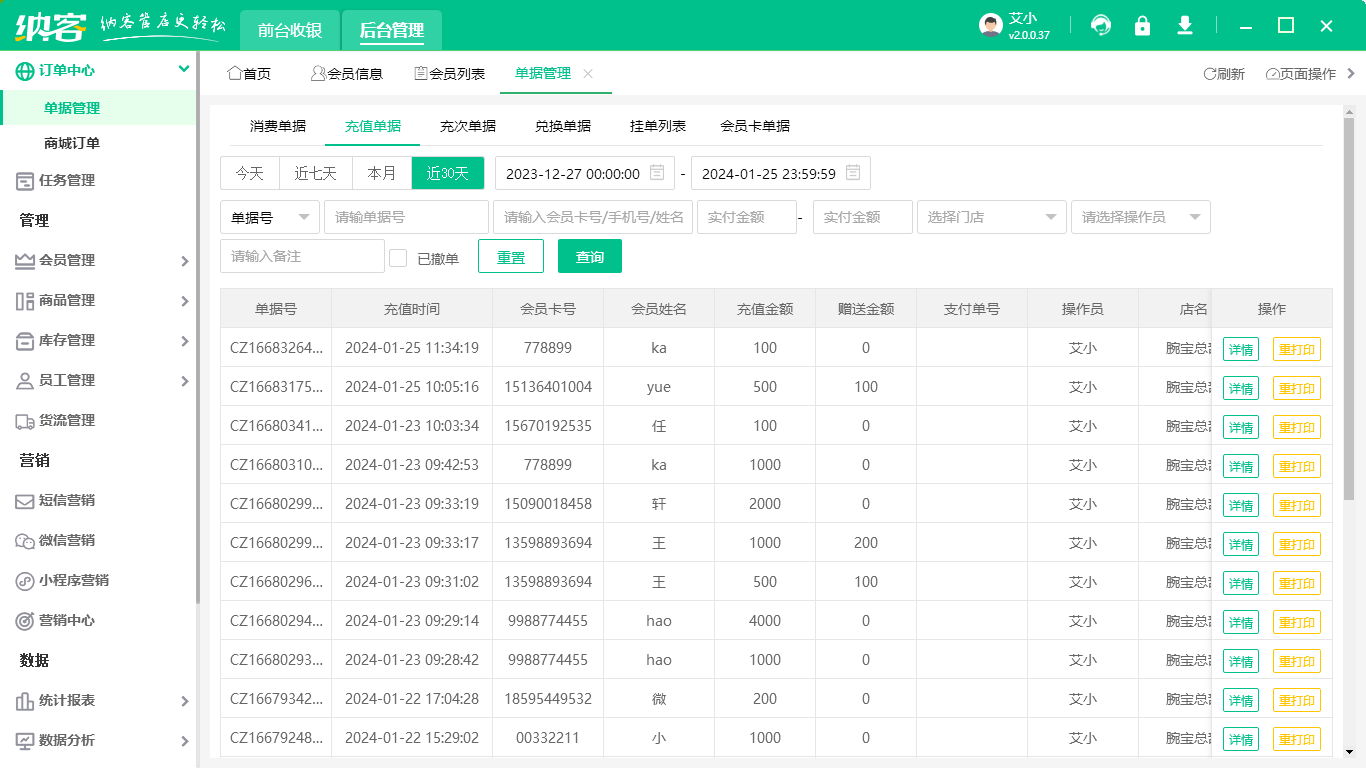Open calendar picker for end date

(x=853, y=173)
